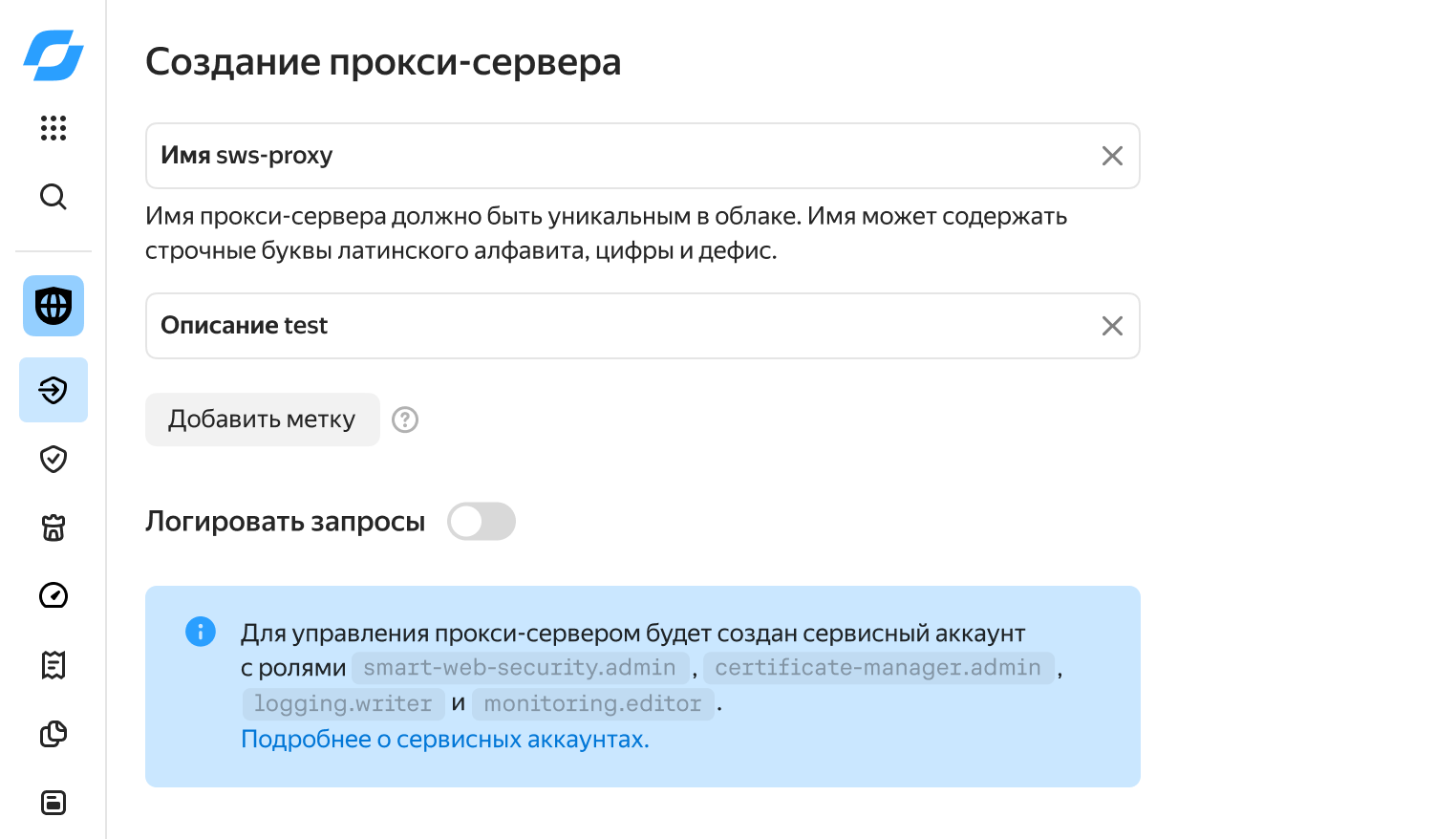Focus the Имя sws-proxy input field
The width and height of the screenshot is (1456, 839).
(643, 156)
